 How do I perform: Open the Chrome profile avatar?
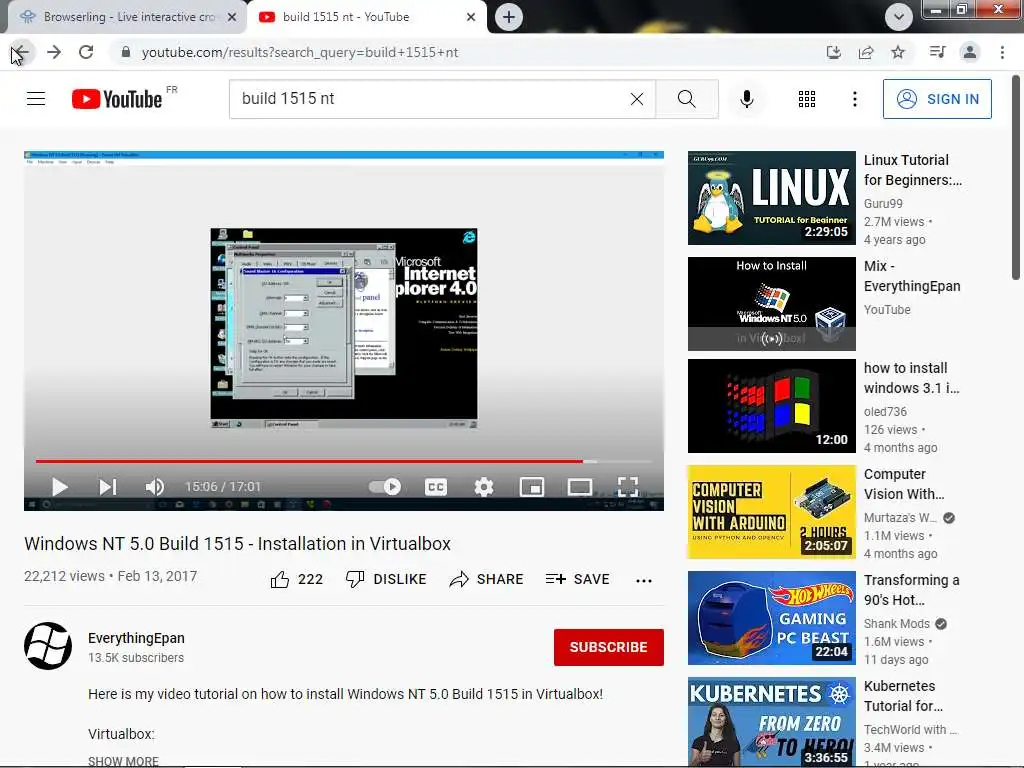[x=970, y=52]
